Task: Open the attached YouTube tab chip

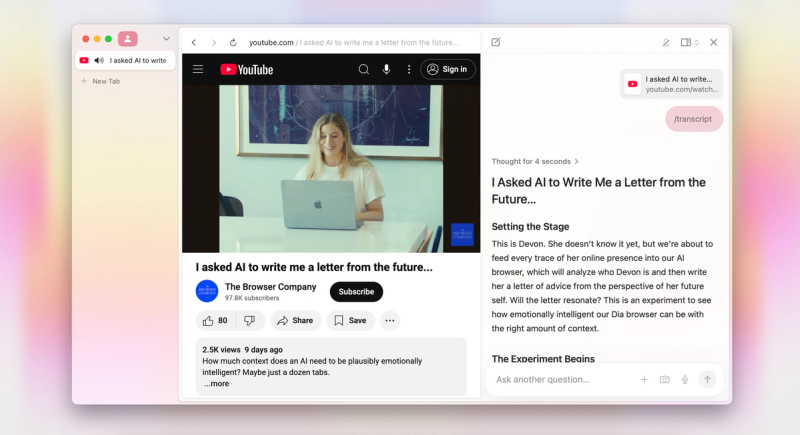Action: click(x=671, y=84)
